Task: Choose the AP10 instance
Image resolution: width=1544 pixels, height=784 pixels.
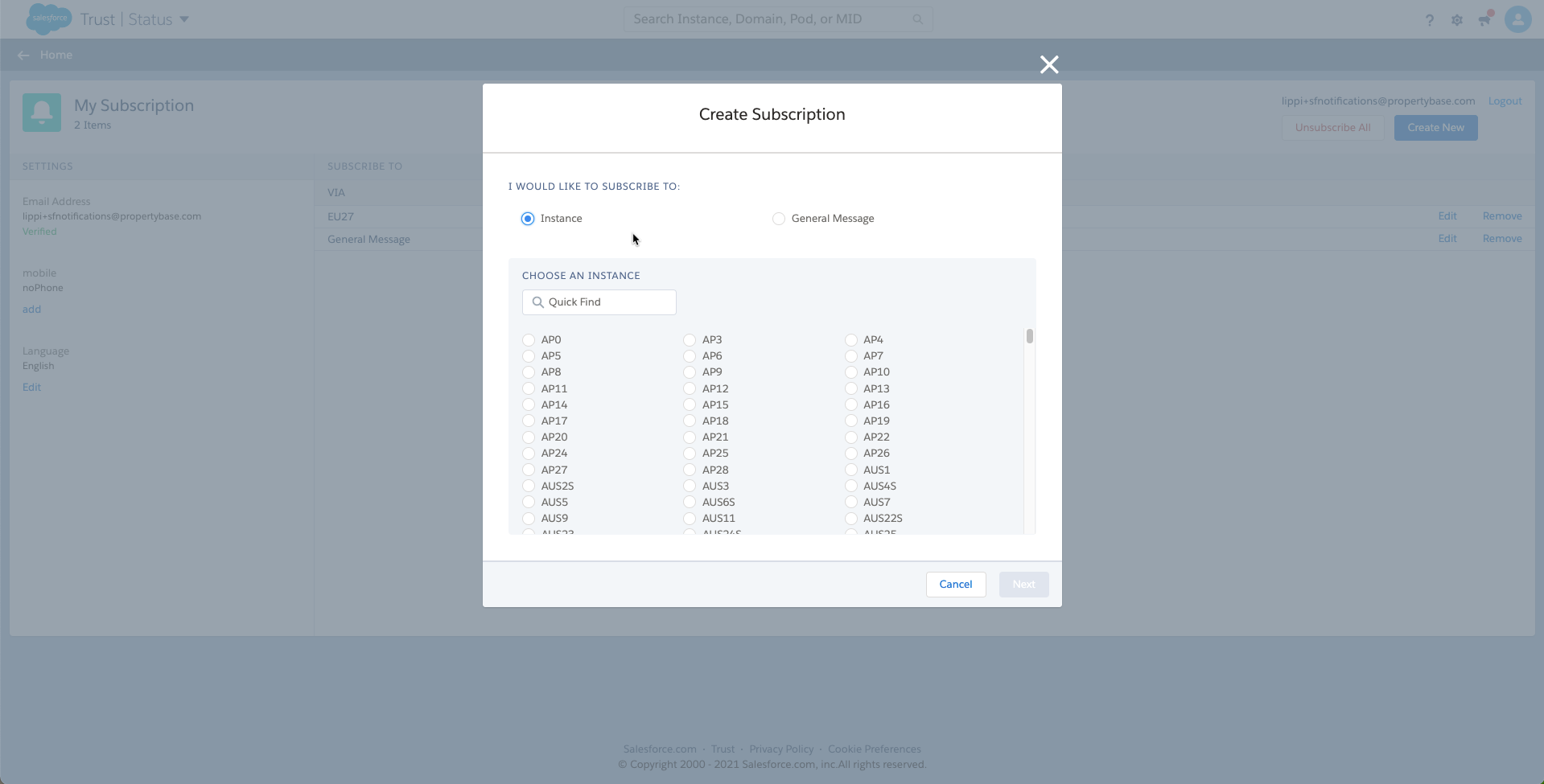Action: pyautogui.click(x=851, y=372)
